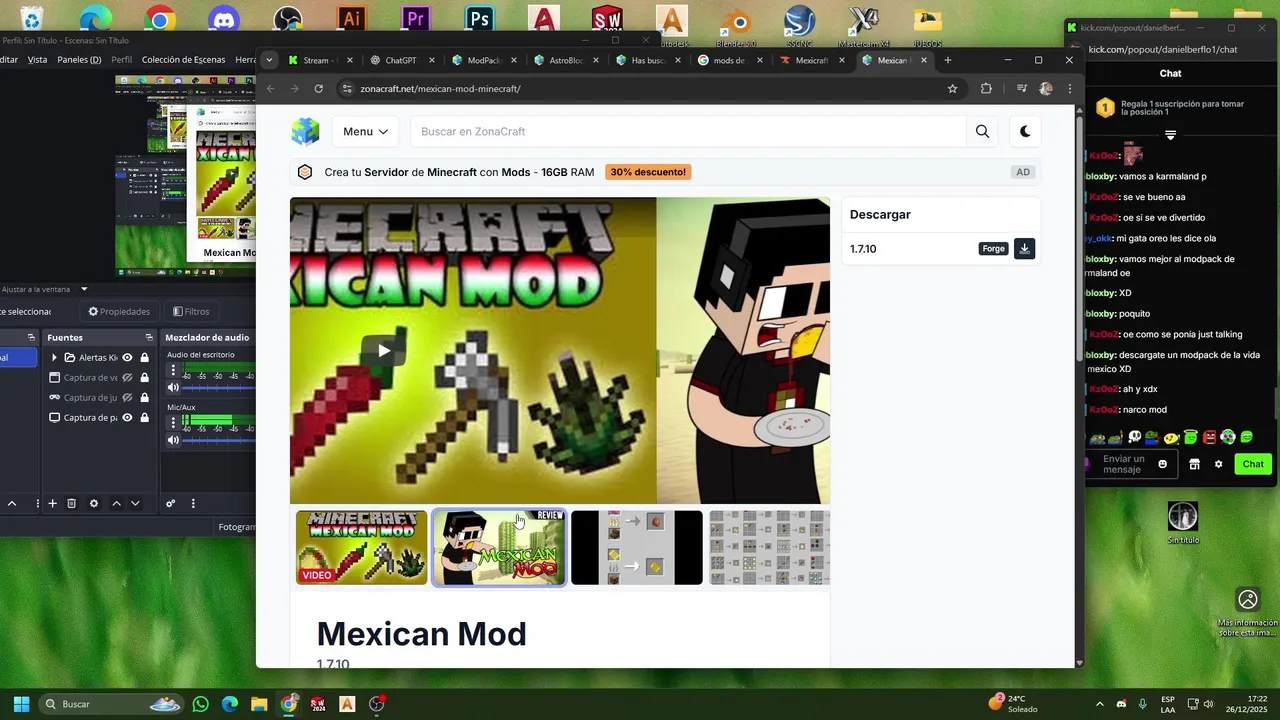Mute Audio del escritorio in OBS mixer
Viewport: 1280px width, 720px height.
tap(173, 387)
